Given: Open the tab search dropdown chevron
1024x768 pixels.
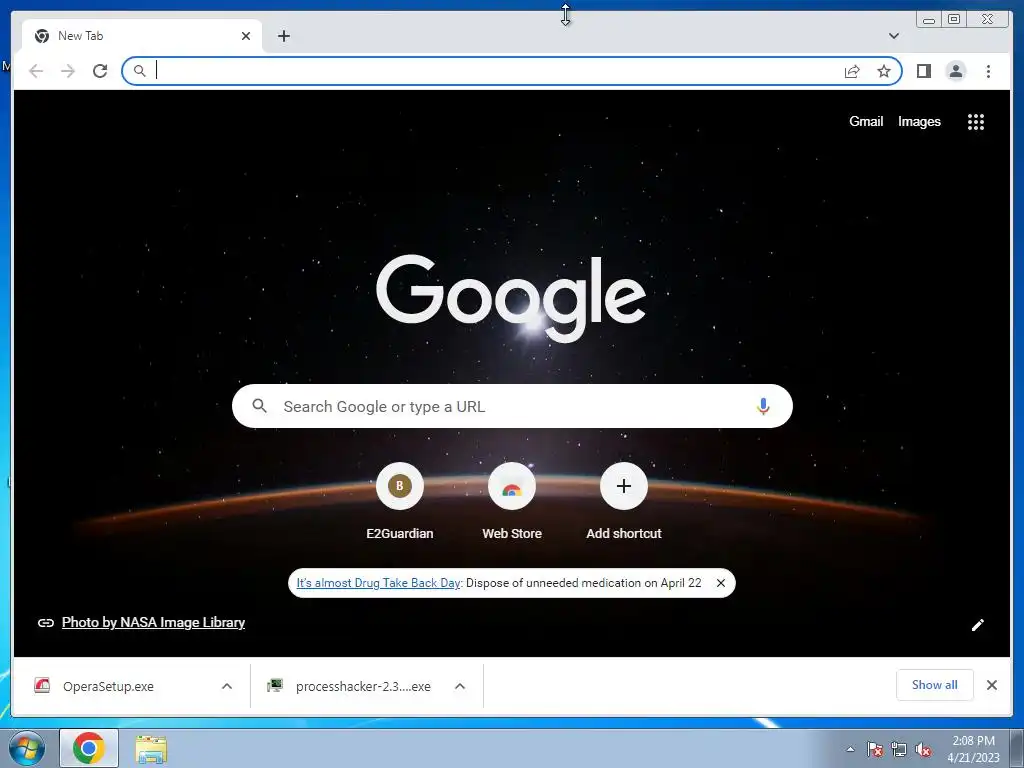Looking at the screenshot, I should [894, 36].
